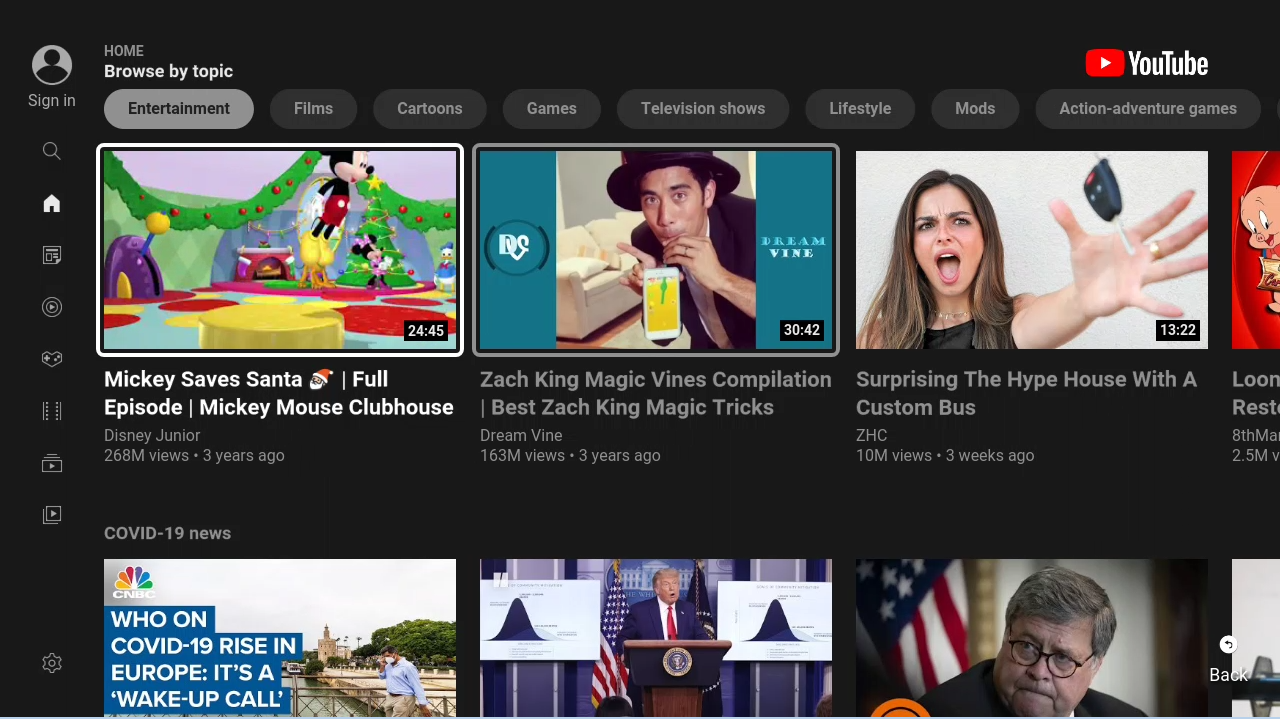Click the circled play icon in sidebar
The width and height of the screenshot is (1280, 719).
[x=52, y=307]
